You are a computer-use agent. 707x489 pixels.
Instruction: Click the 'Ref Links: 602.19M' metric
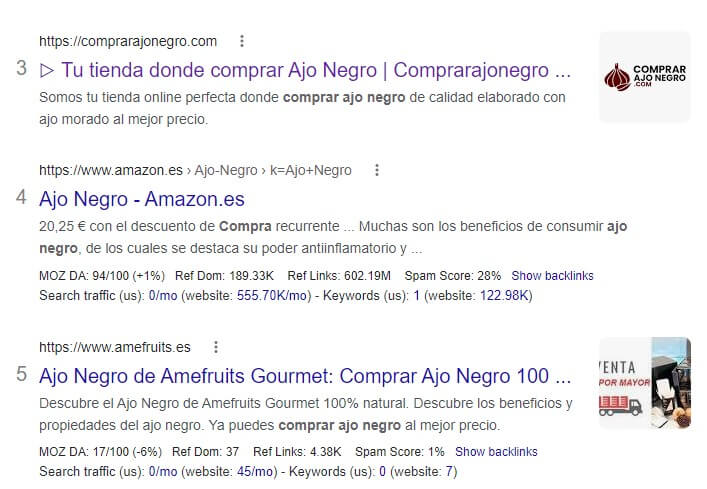click(x=339, y=276)
